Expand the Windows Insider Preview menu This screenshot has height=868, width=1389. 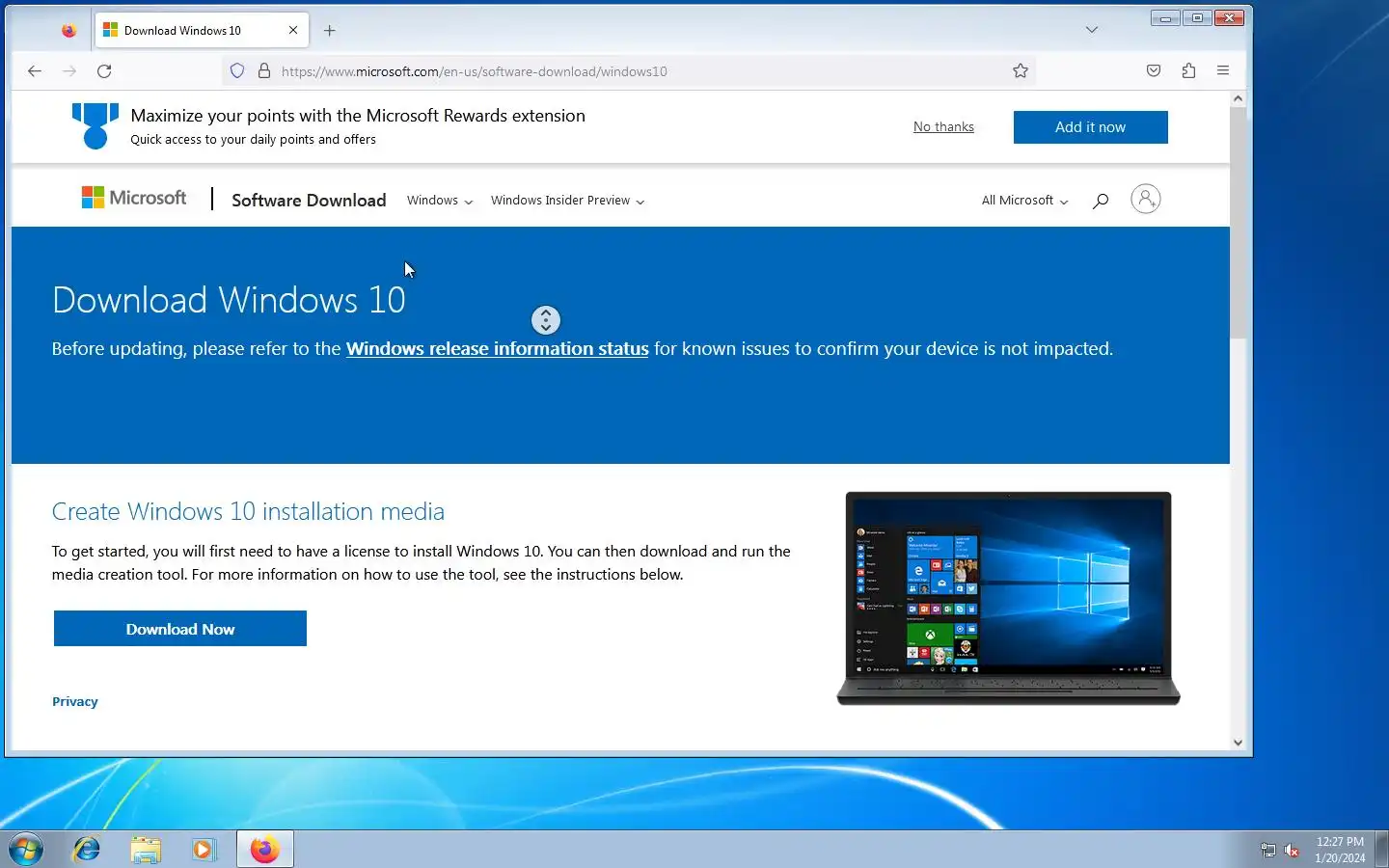click(567, 201)
